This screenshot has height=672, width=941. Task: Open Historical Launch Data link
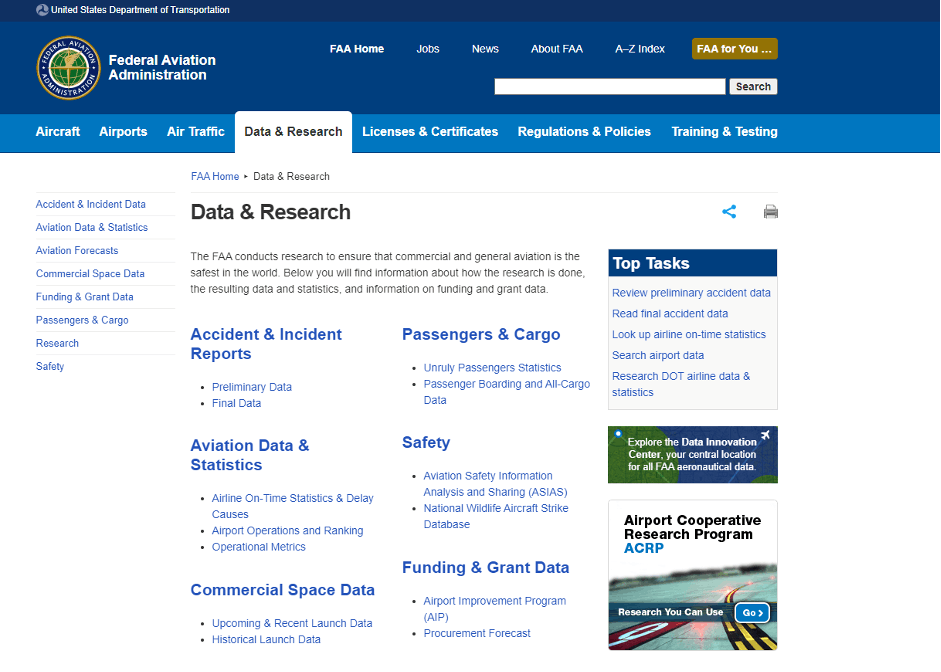(266, 640)
